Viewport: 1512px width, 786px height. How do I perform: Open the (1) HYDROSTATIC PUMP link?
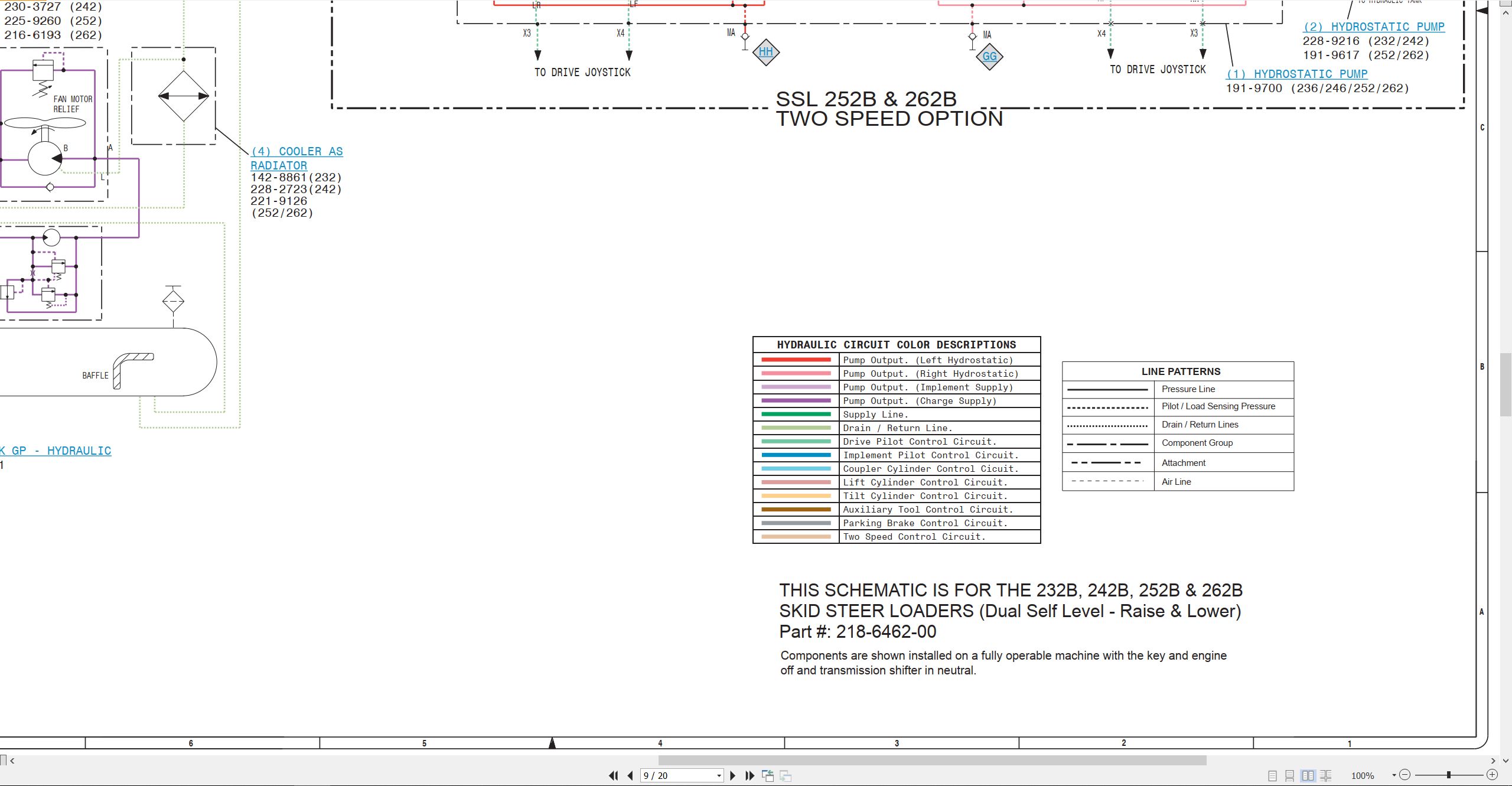[1297, 74]
